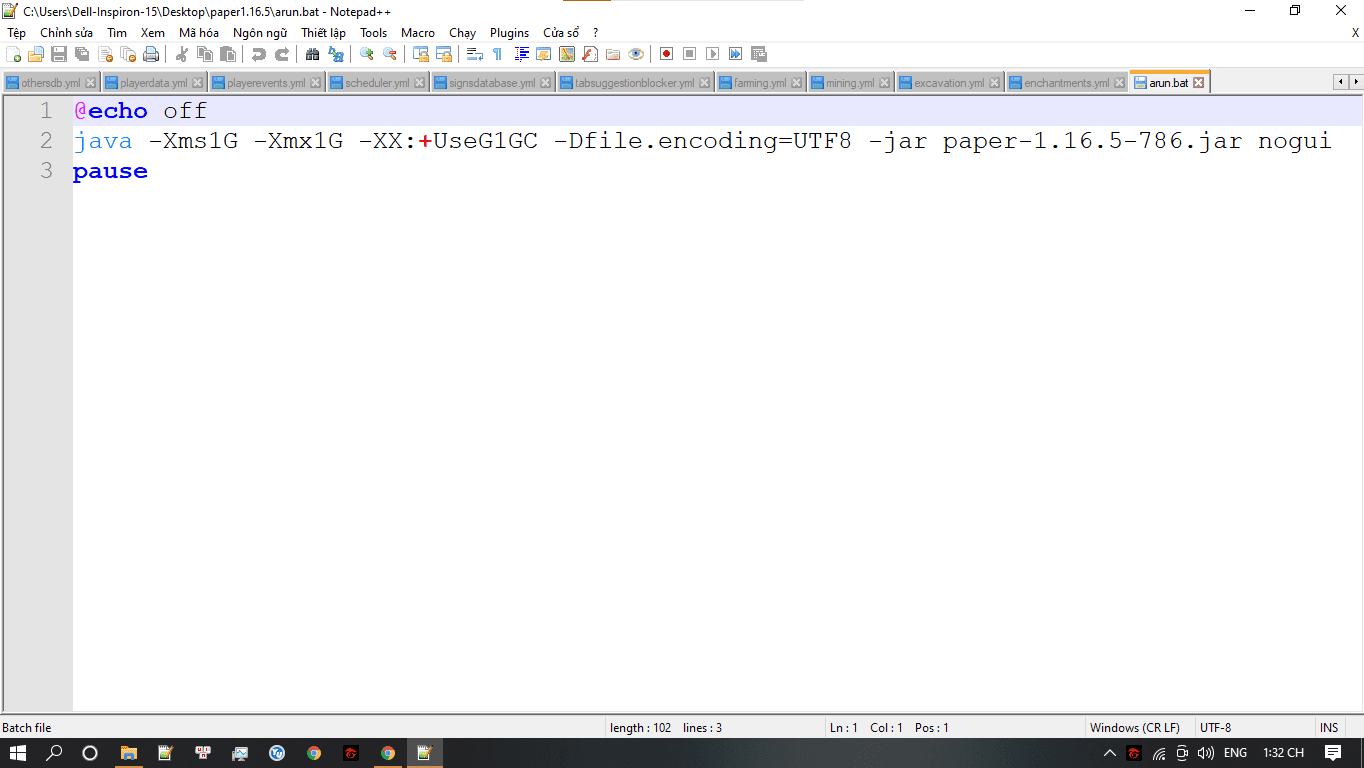Close the farming.yml tab

click(x=797, y=83)
